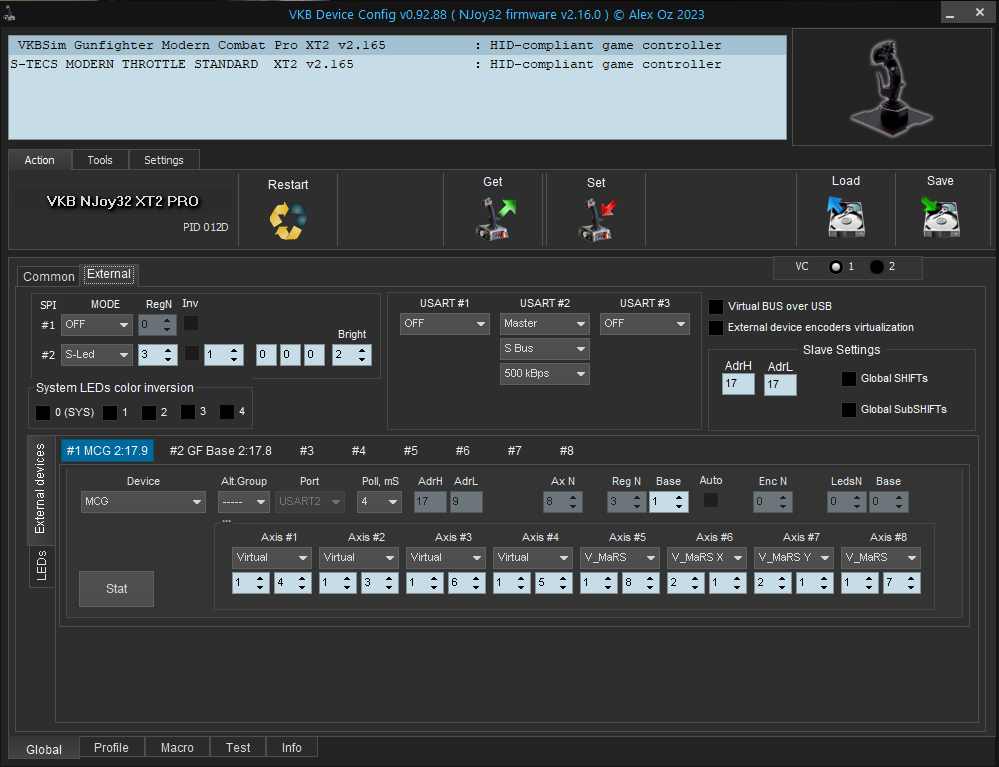Enable Virtual BUS over USB checkbox
This screenshot has height=767, width=999.
(x=716, y=307)
